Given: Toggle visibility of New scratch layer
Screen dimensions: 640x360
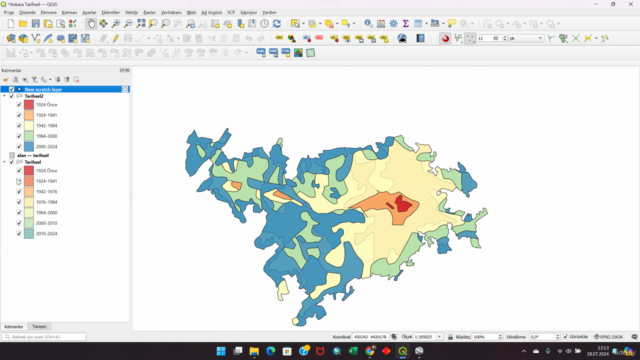Looking at the screenshot, I should point(12,89).
